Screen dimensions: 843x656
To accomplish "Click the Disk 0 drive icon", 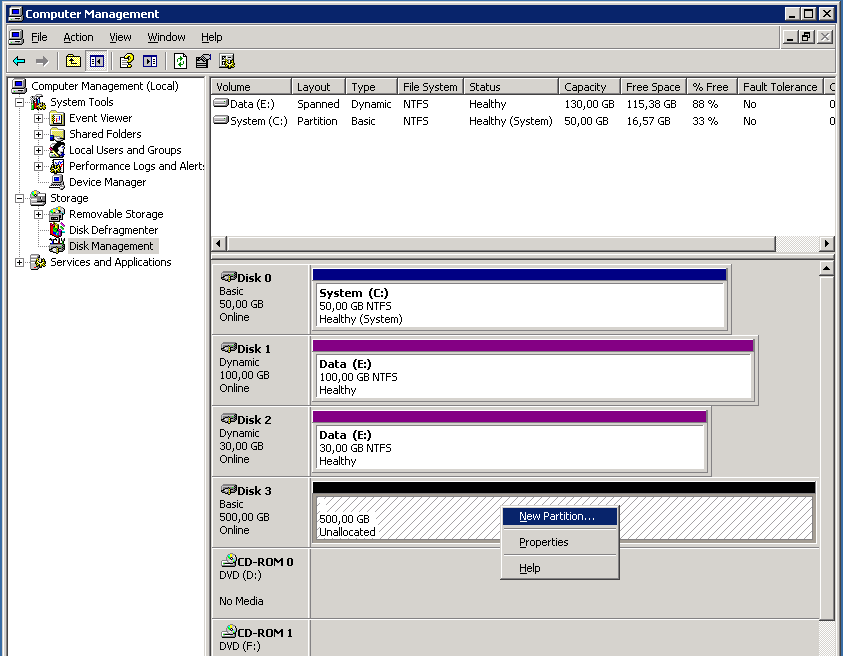I will click(228, 277).
